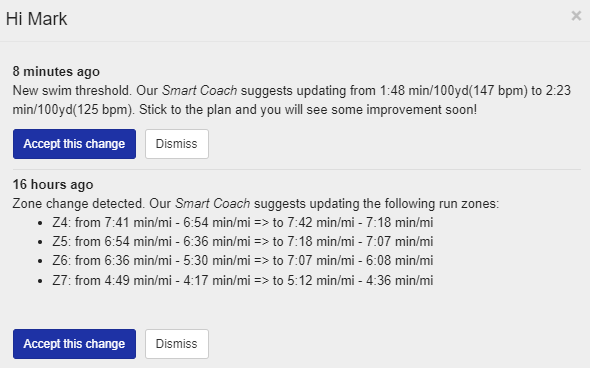Click Smart Coach in swim threshold message

point(199,91)
